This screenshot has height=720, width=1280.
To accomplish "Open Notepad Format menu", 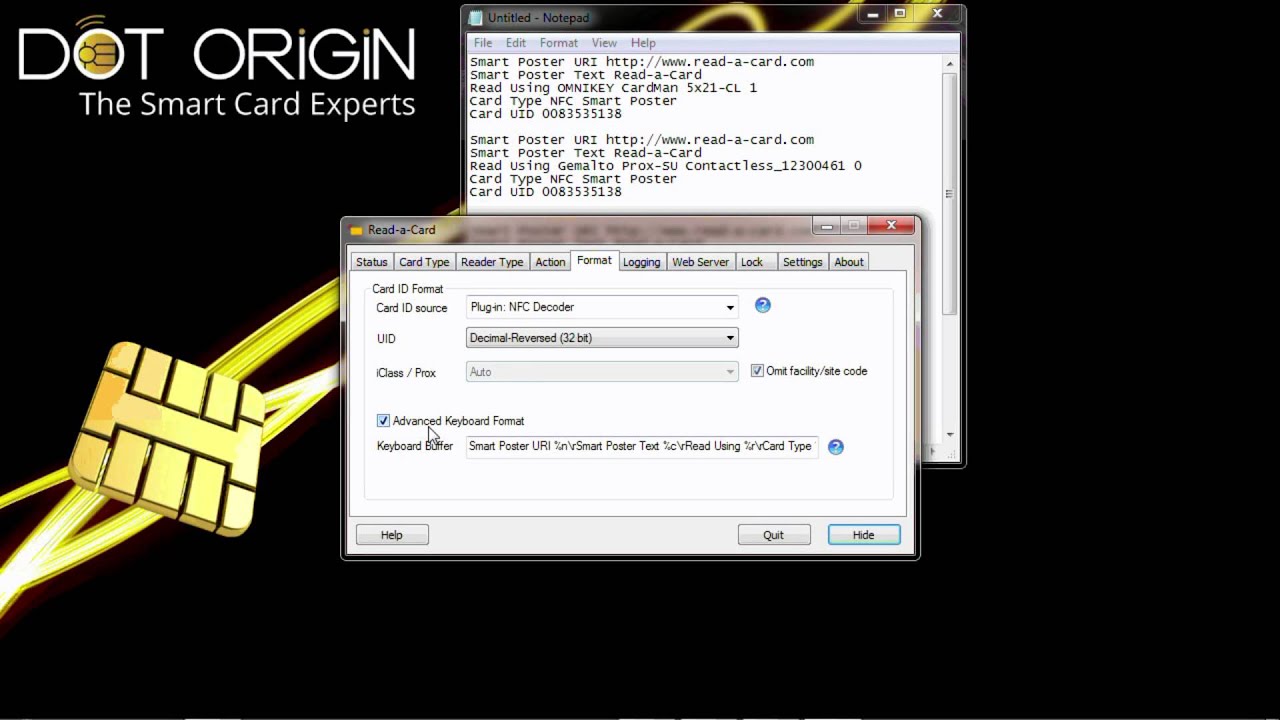I will tap(559, 43).
